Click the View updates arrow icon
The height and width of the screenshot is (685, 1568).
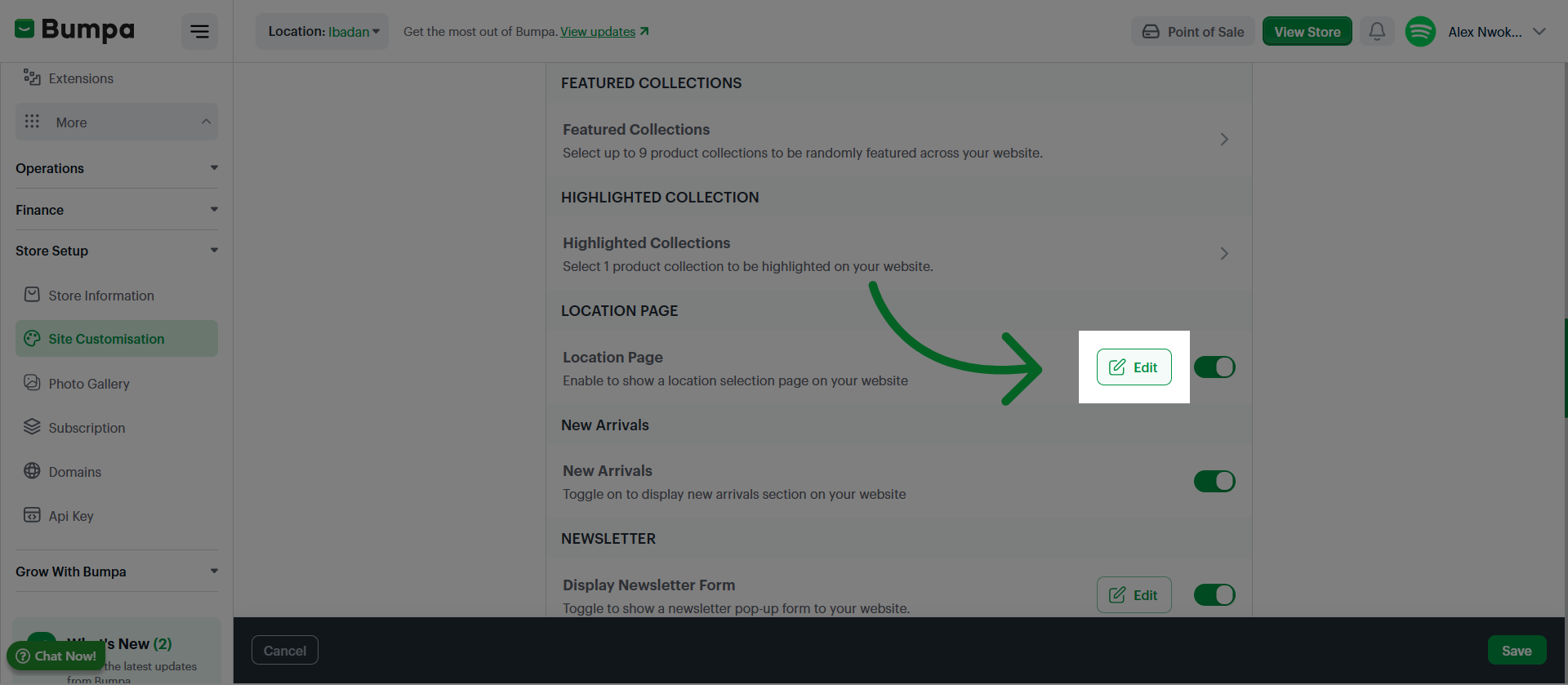coord(644,31)
